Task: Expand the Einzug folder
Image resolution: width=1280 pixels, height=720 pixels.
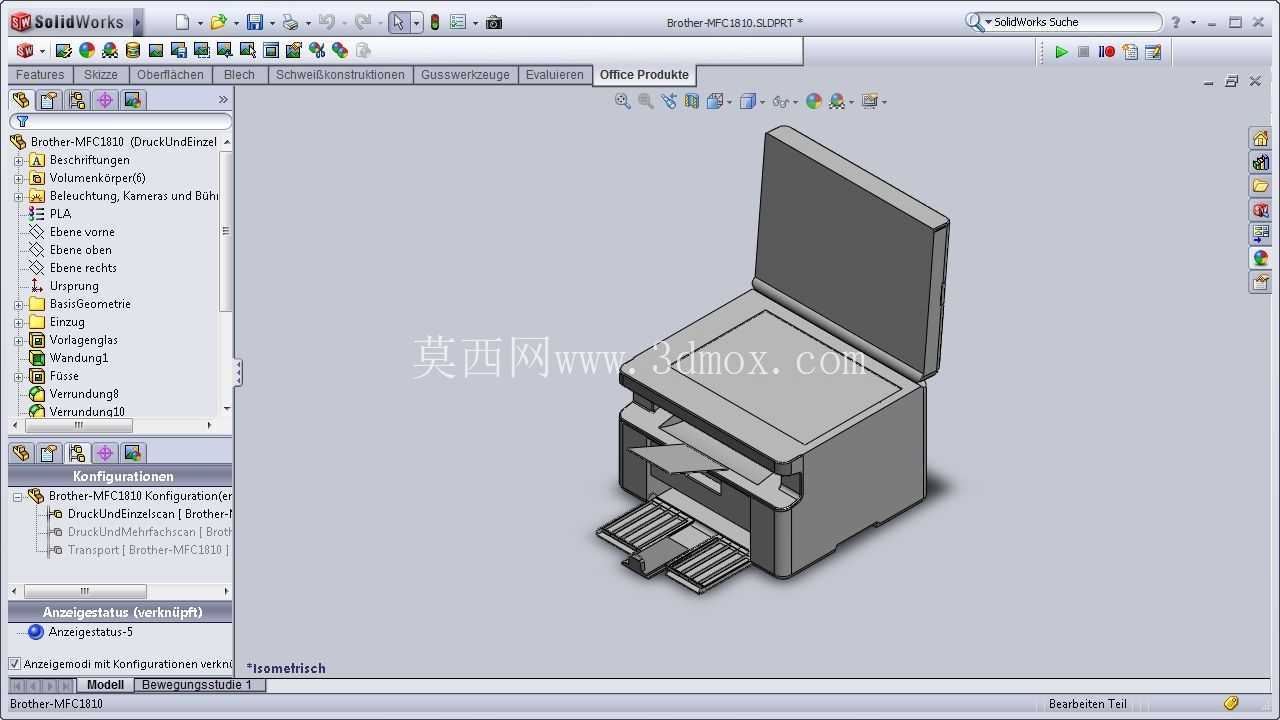Action: (x=18, y=322)
